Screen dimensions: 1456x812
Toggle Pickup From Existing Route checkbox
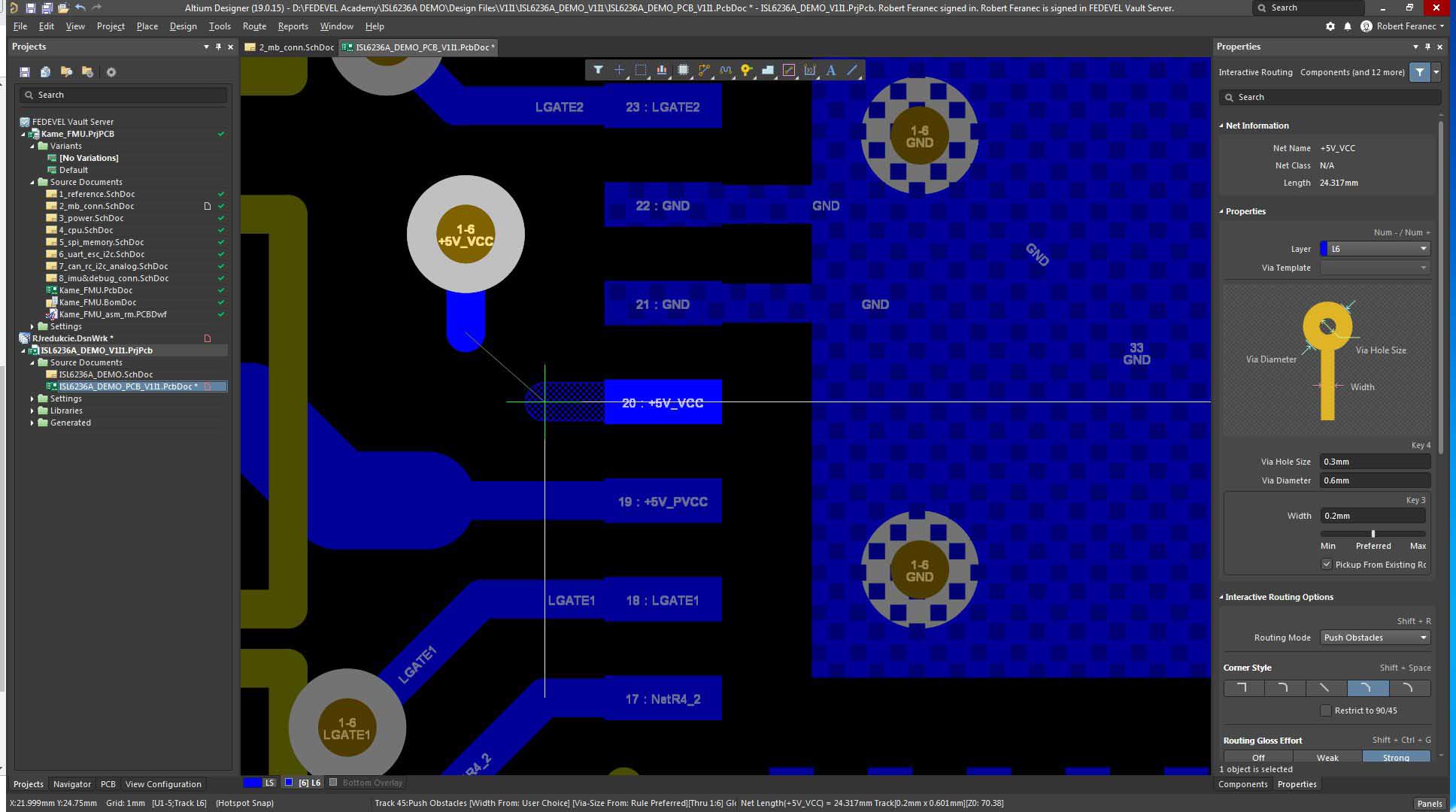(x=1327, y=565)
